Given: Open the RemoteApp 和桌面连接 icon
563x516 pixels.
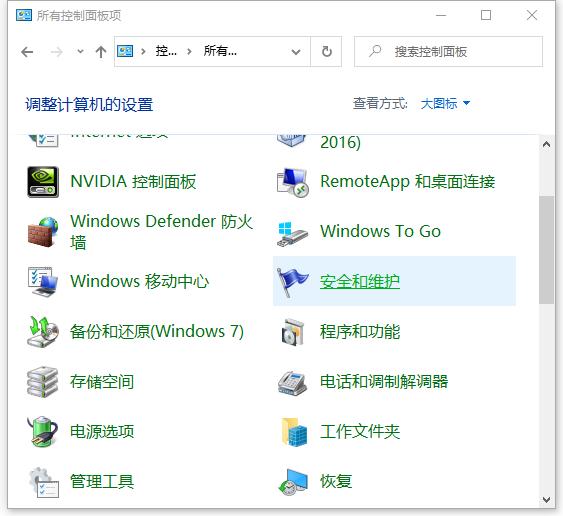Looking at the screenshot, I should tap(292, 182).
